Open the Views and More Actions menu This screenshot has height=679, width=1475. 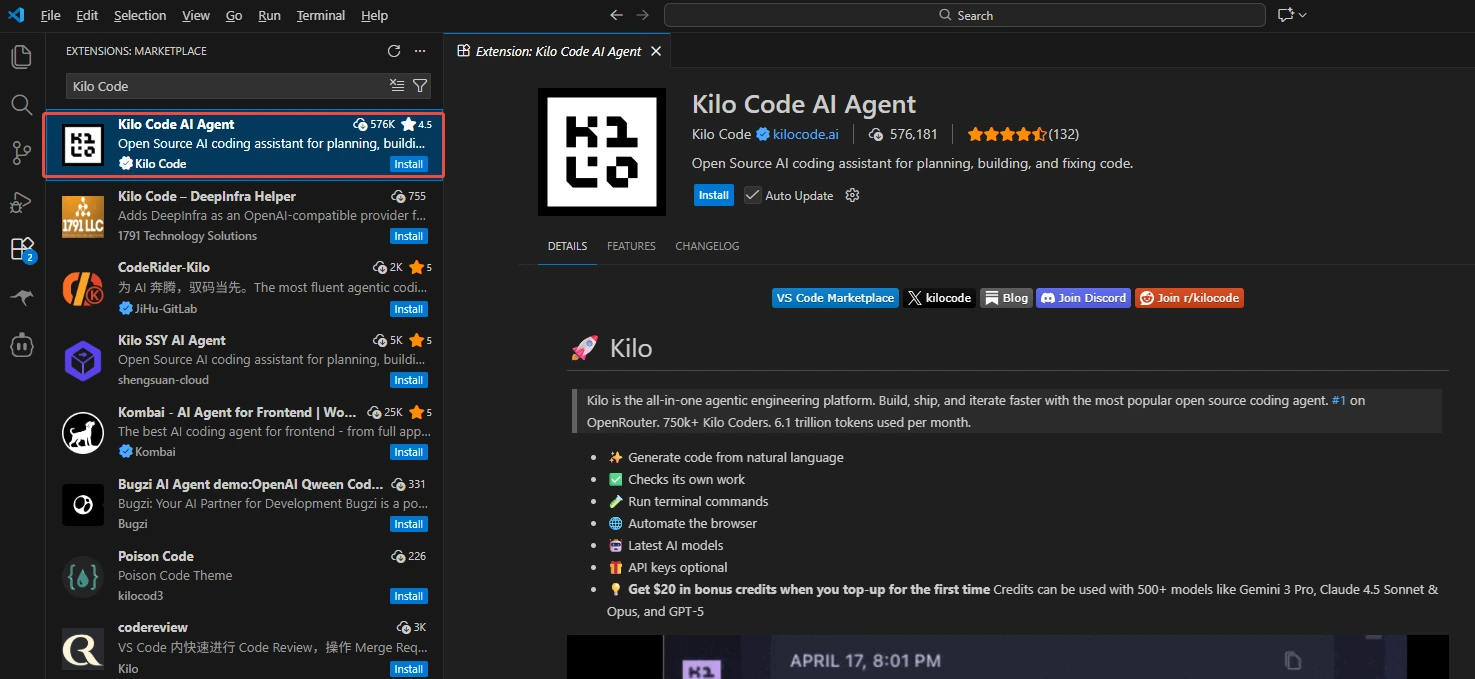(420, 50)
